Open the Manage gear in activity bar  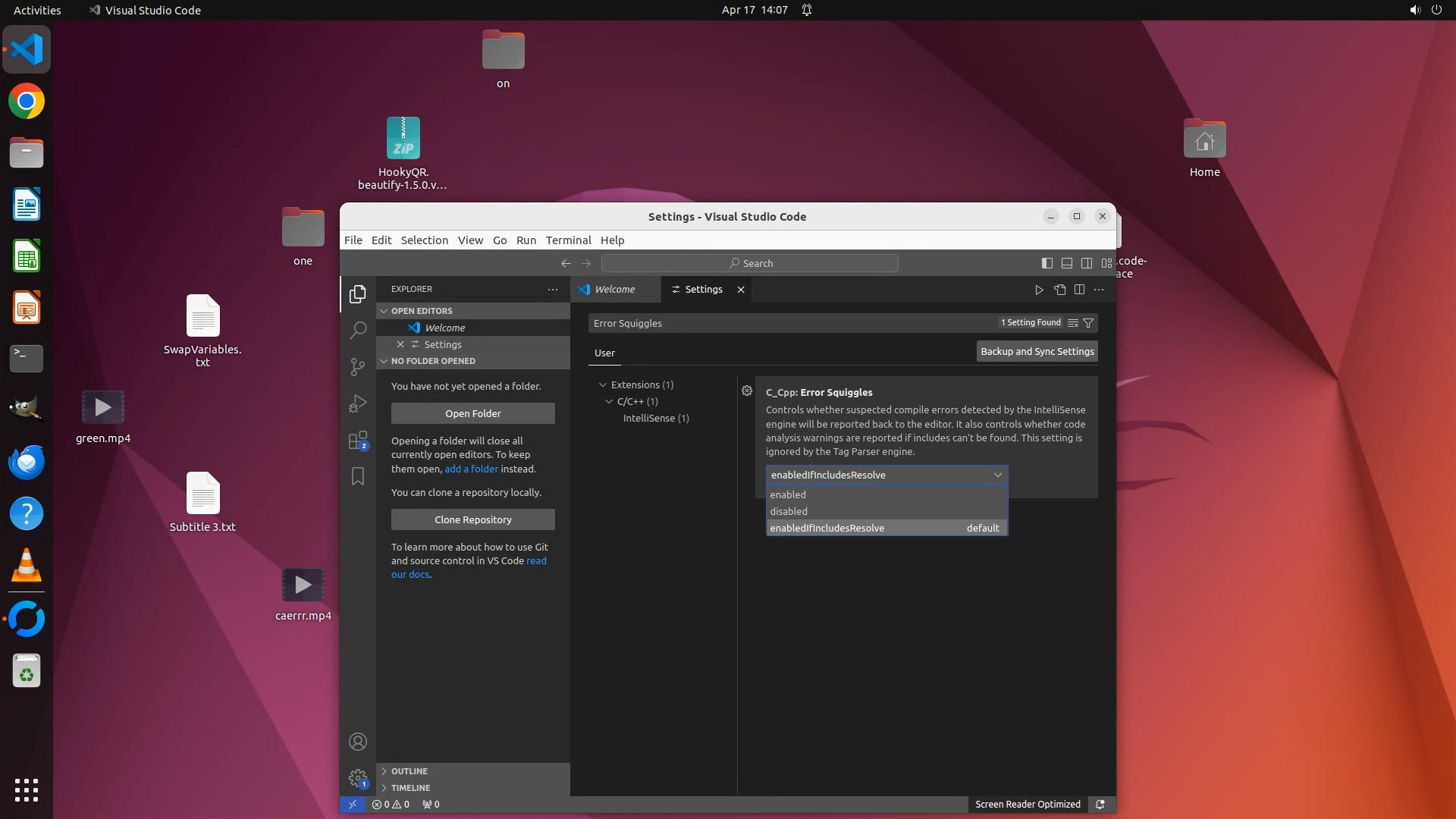(x=358, y=778)
